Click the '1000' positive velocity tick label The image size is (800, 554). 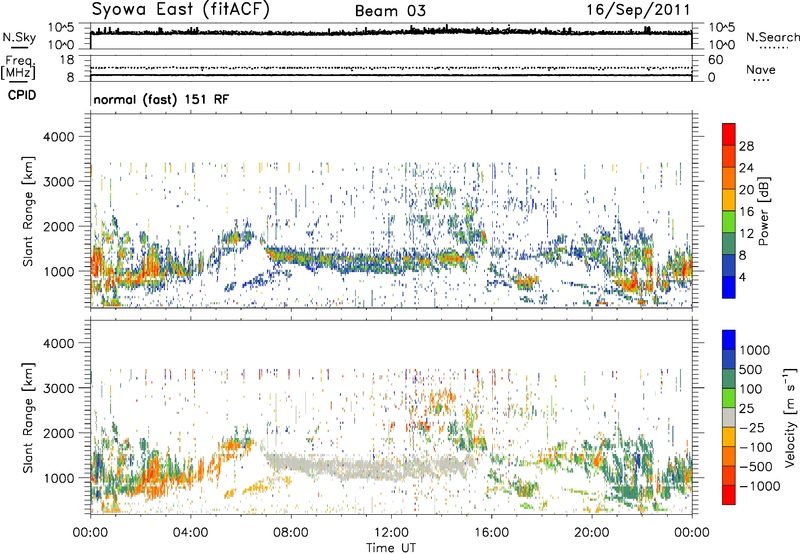pos(754,350)
